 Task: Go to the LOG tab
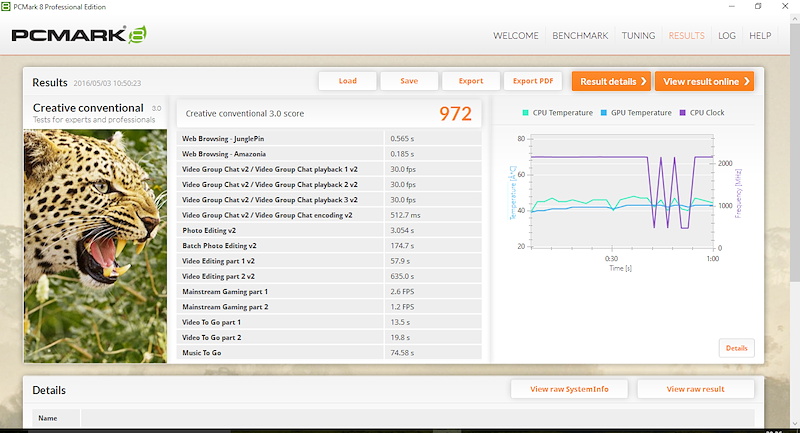click(727, 36)
